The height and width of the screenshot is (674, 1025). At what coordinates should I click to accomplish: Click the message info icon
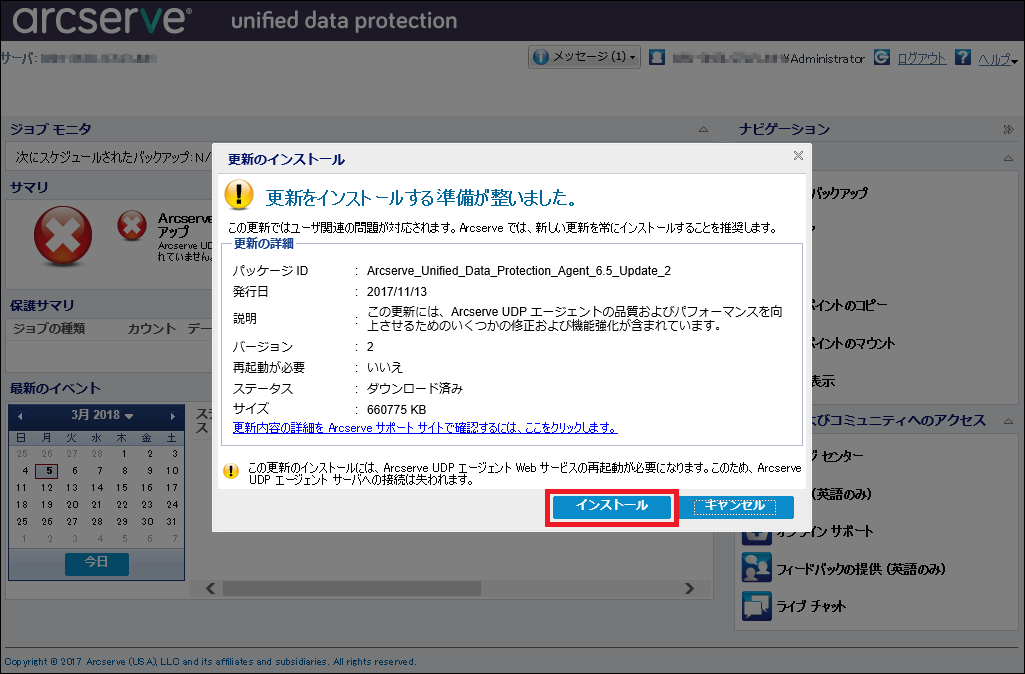pyautogui.click(x=541, y=58)
